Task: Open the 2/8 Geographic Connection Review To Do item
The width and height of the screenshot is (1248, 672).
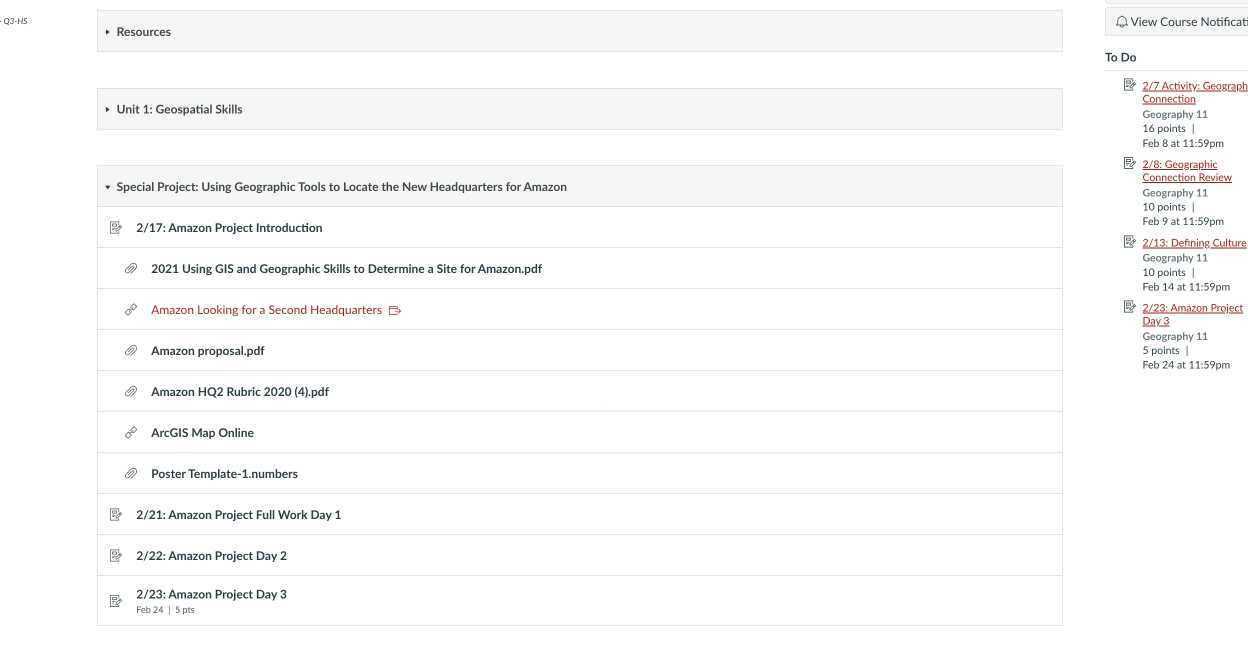Action: pyautogui.click(x=1186, y=171)
